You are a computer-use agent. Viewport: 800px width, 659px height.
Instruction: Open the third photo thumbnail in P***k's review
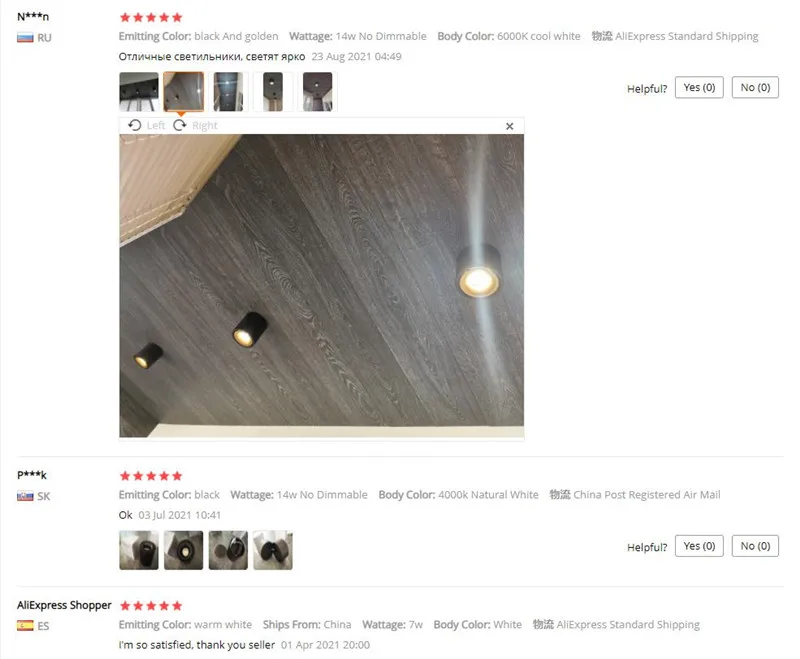tap(228, 550)
